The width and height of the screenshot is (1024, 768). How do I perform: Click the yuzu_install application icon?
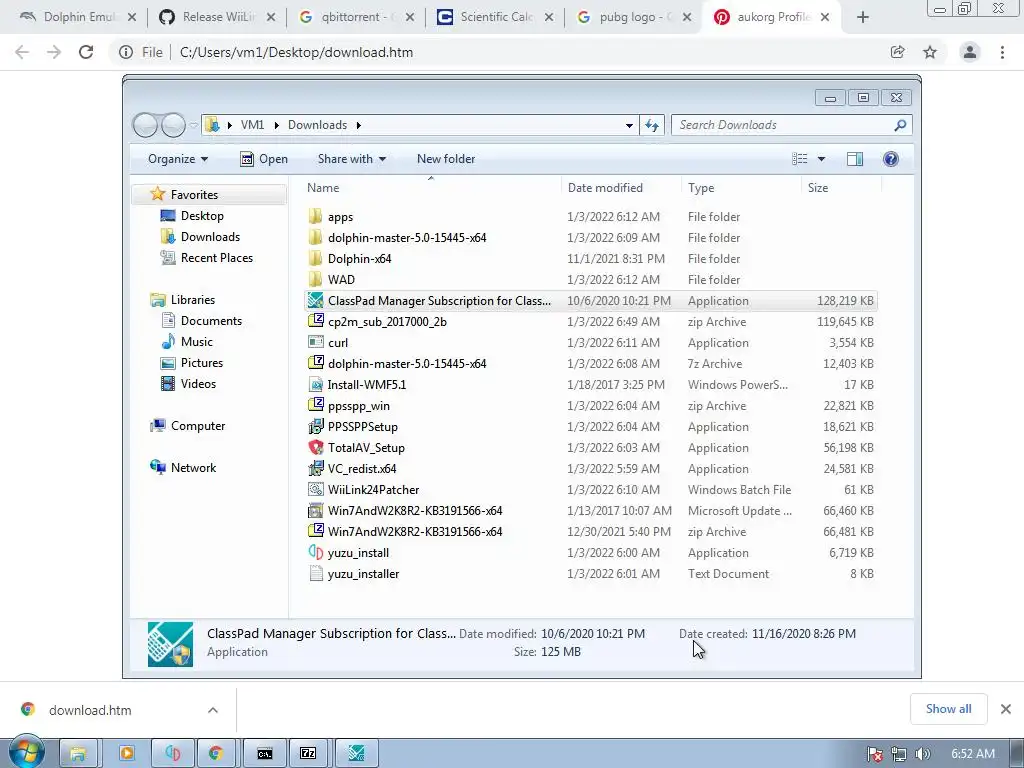(x=315, y=552)
